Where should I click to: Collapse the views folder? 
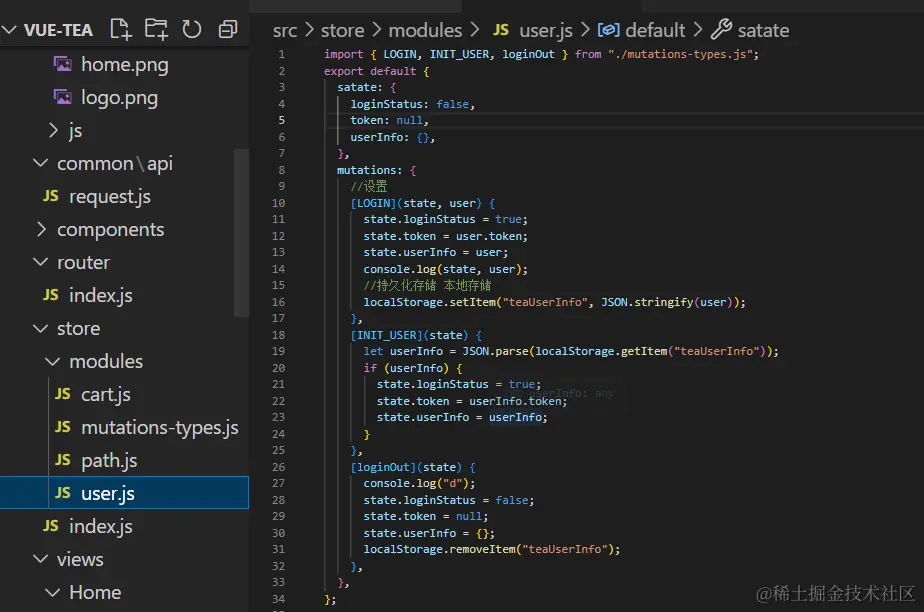tap(41, 559)
